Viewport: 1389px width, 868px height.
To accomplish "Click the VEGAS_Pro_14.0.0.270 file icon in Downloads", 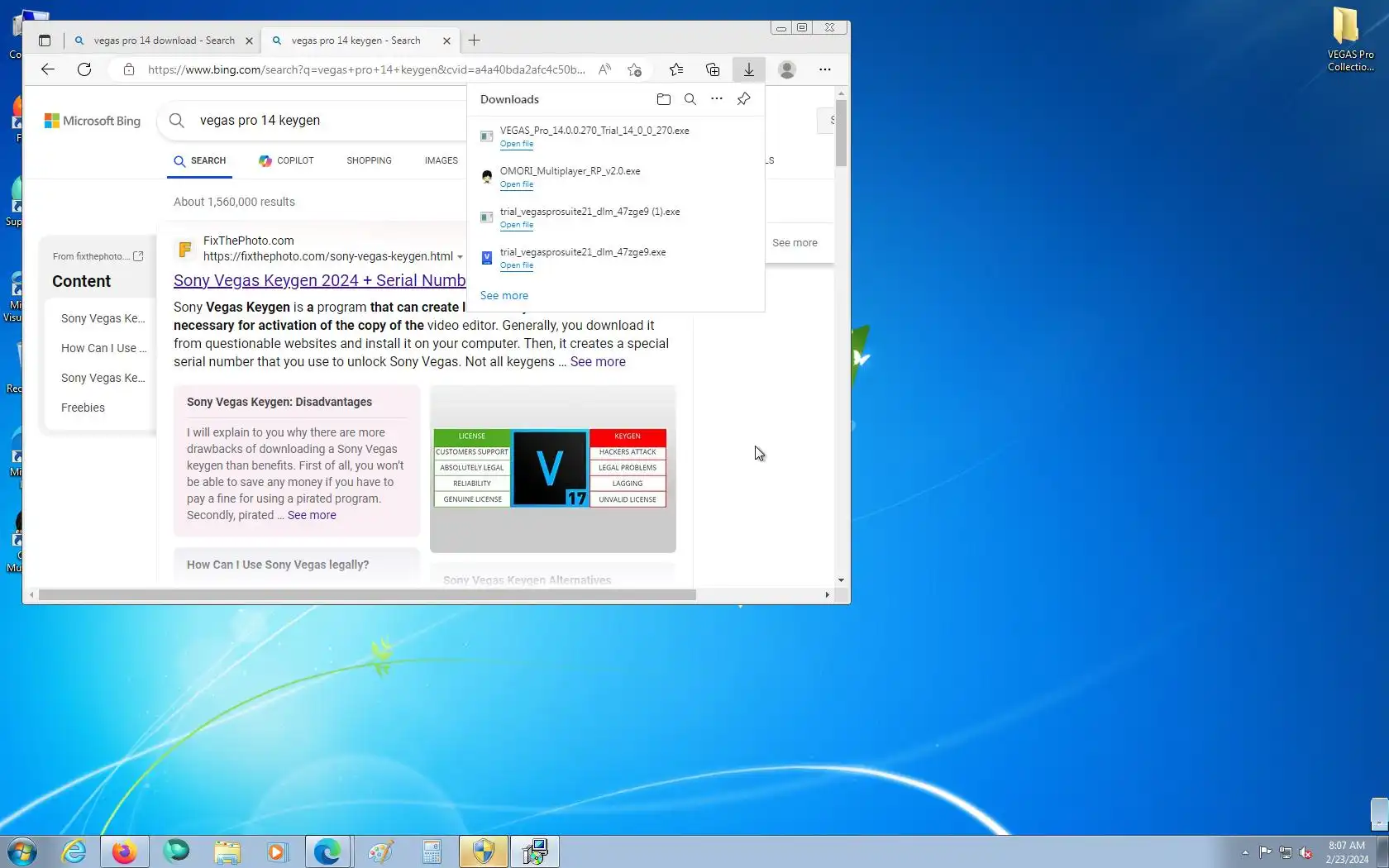I will [487, 136].
